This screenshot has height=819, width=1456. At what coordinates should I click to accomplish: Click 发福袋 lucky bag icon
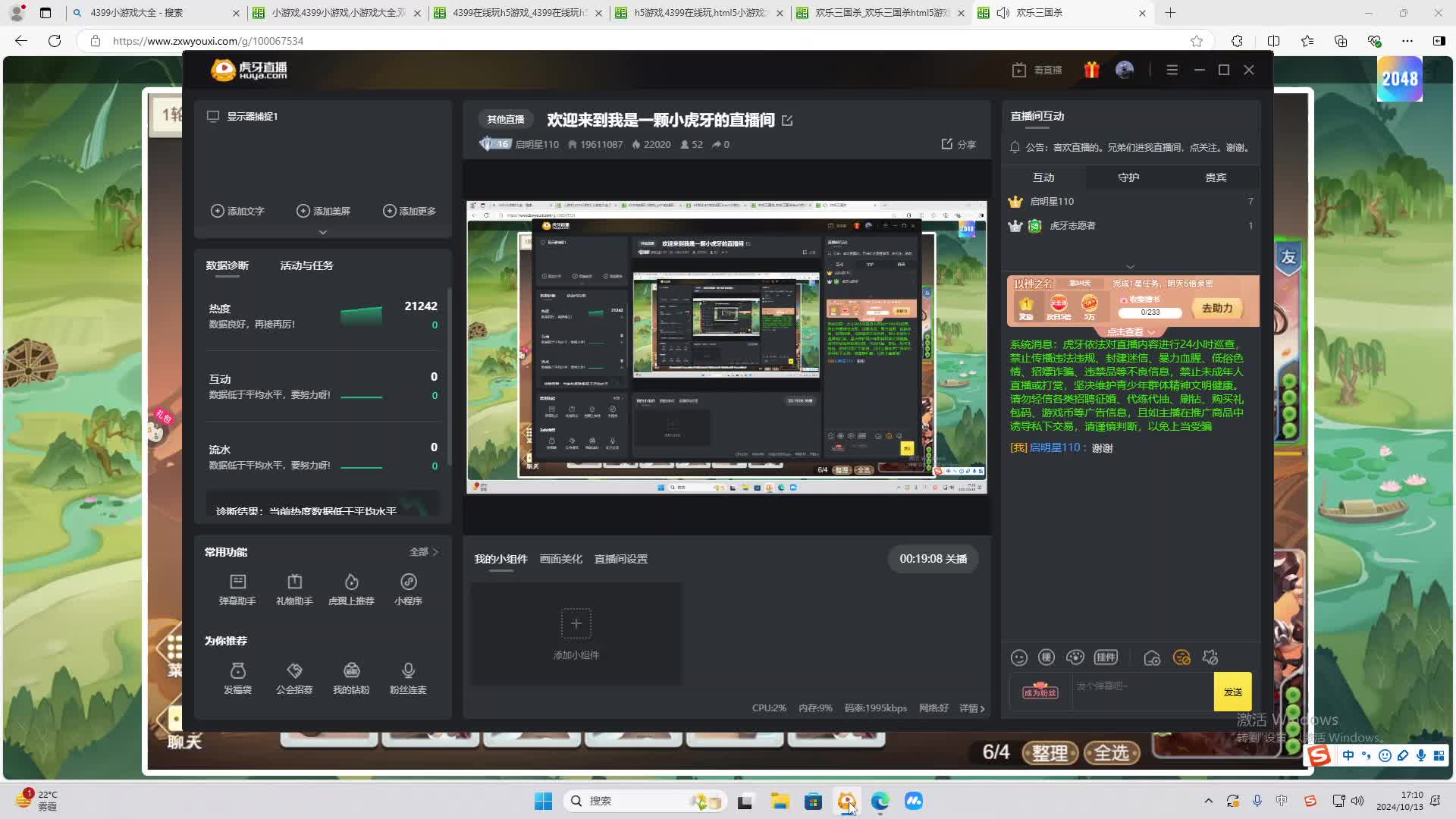pyautogui.click(x=237, y=671)
